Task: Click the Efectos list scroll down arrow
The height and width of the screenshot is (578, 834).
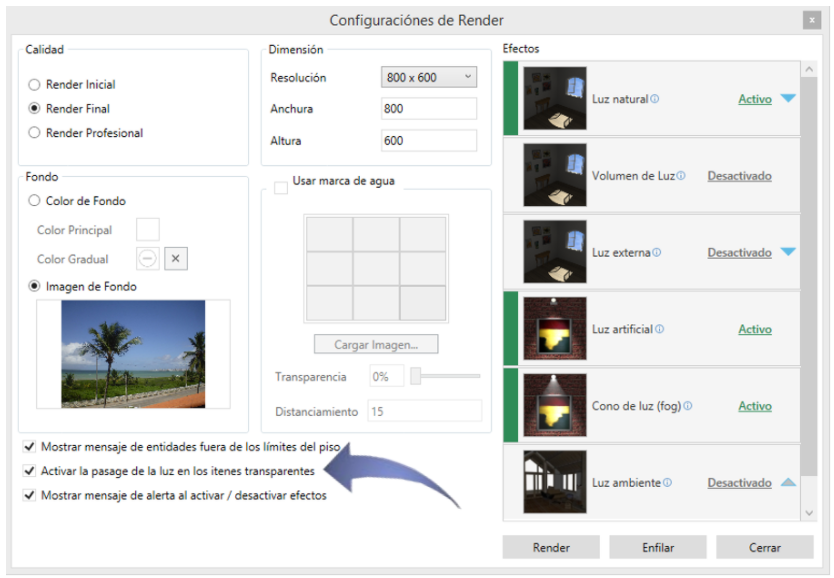Action: pos(809,513)
